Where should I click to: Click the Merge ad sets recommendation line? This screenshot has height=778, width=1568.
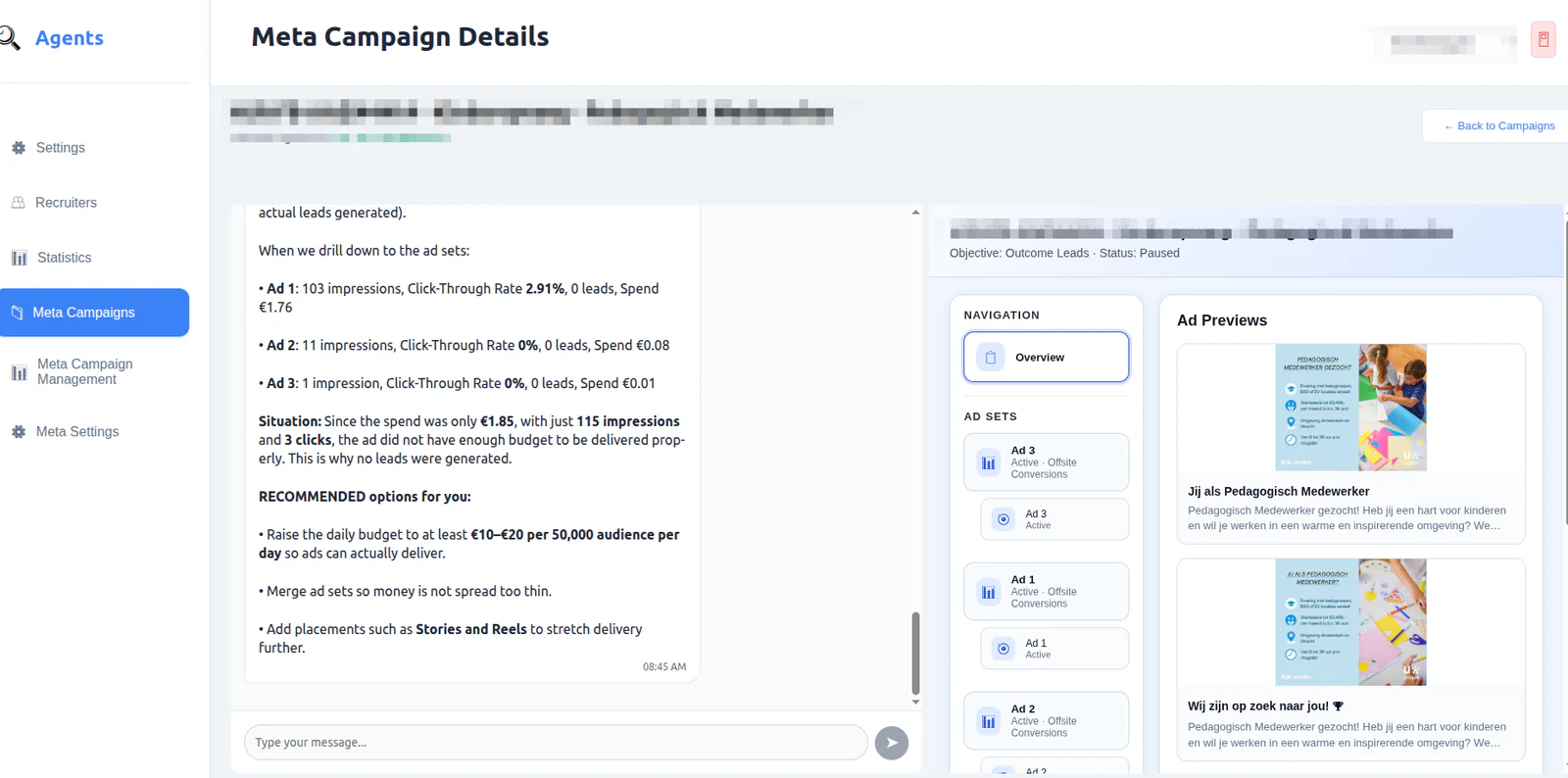click(x=405, y=592)
